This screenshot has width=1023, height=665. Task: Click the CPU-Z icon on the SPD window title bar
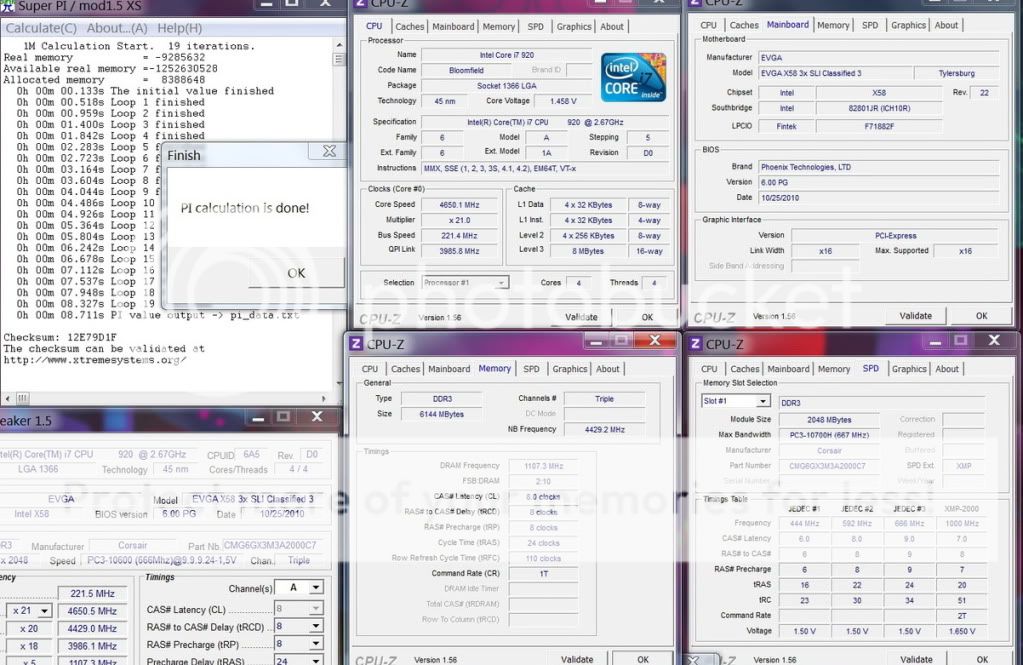point(696,344)
